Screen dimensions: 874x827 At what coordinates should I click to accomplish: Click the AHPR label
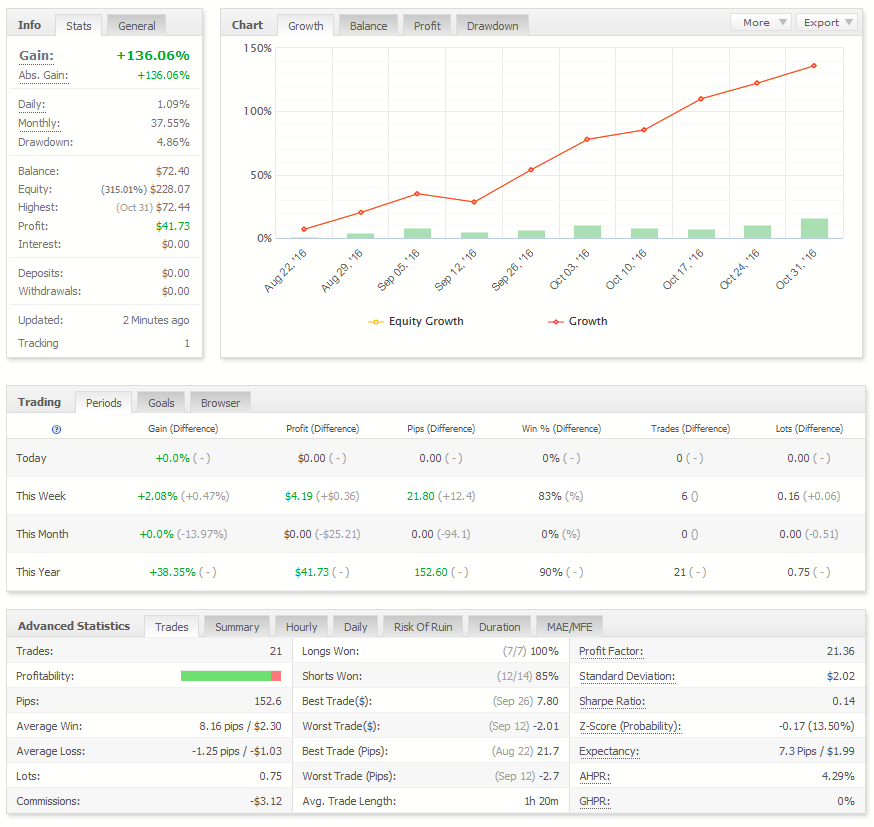coord(595,776)
